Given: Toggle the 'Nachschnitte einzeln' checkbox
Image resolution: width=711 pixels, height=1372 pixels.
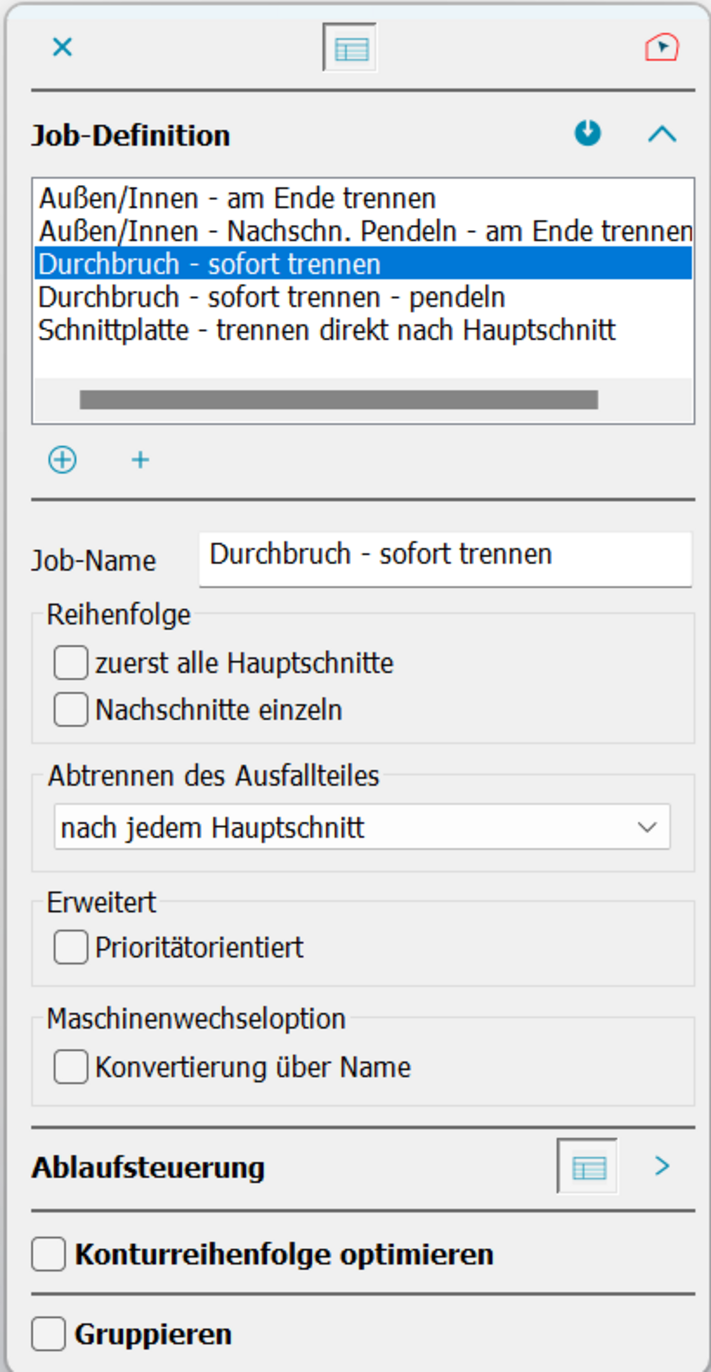Looking at the screenshot, I should click(x=71, y=710).
